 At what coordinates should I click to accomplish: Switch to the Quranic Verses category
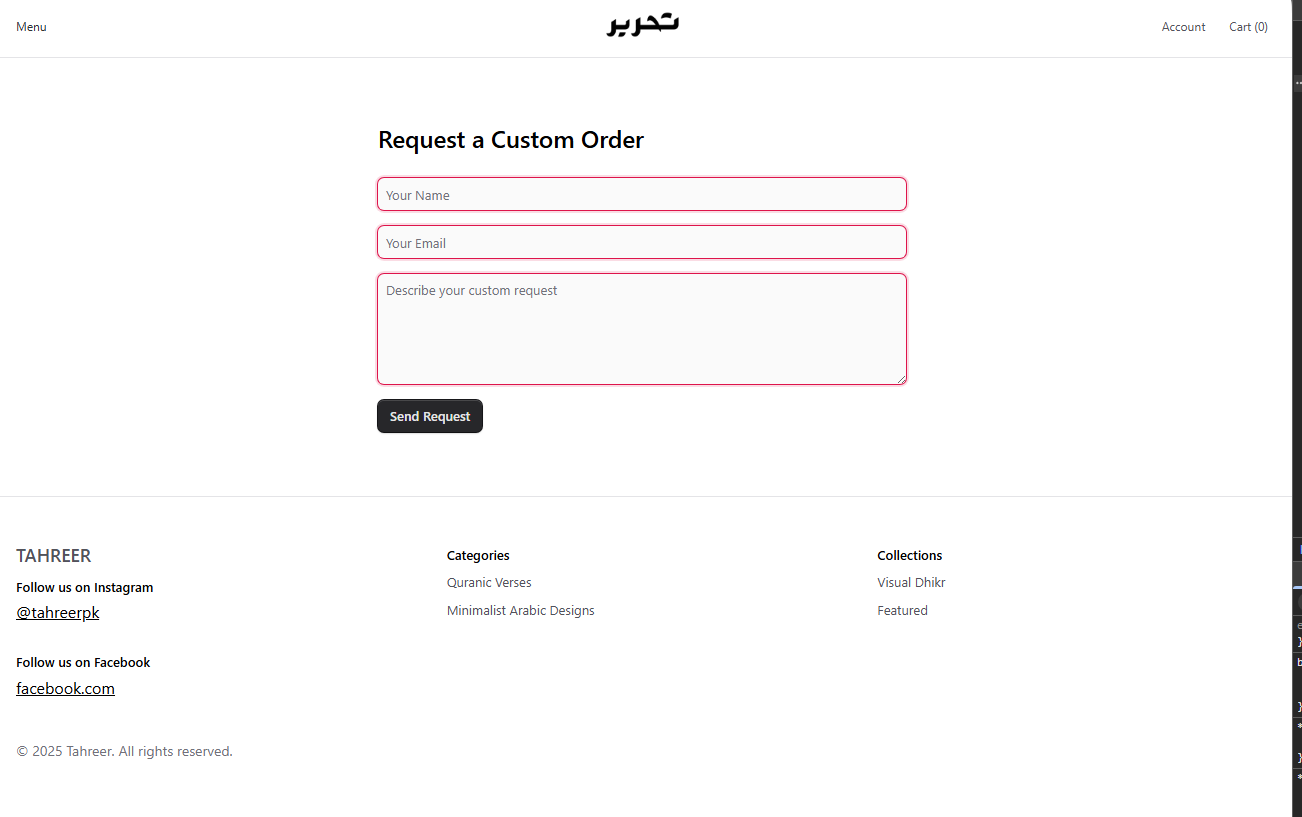point(489,582)
